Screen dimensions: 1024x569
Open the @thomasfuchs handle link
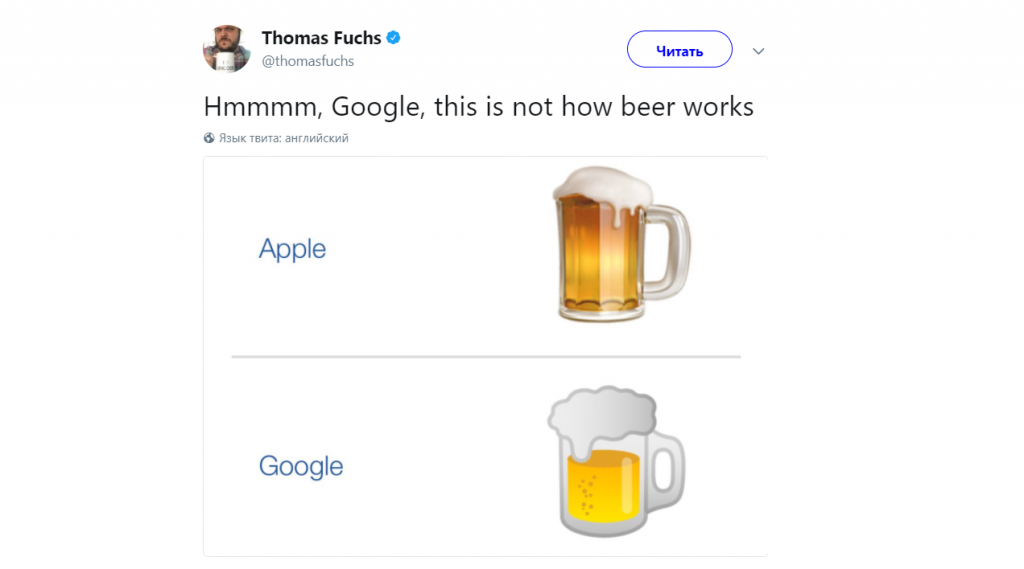(308, 61)
